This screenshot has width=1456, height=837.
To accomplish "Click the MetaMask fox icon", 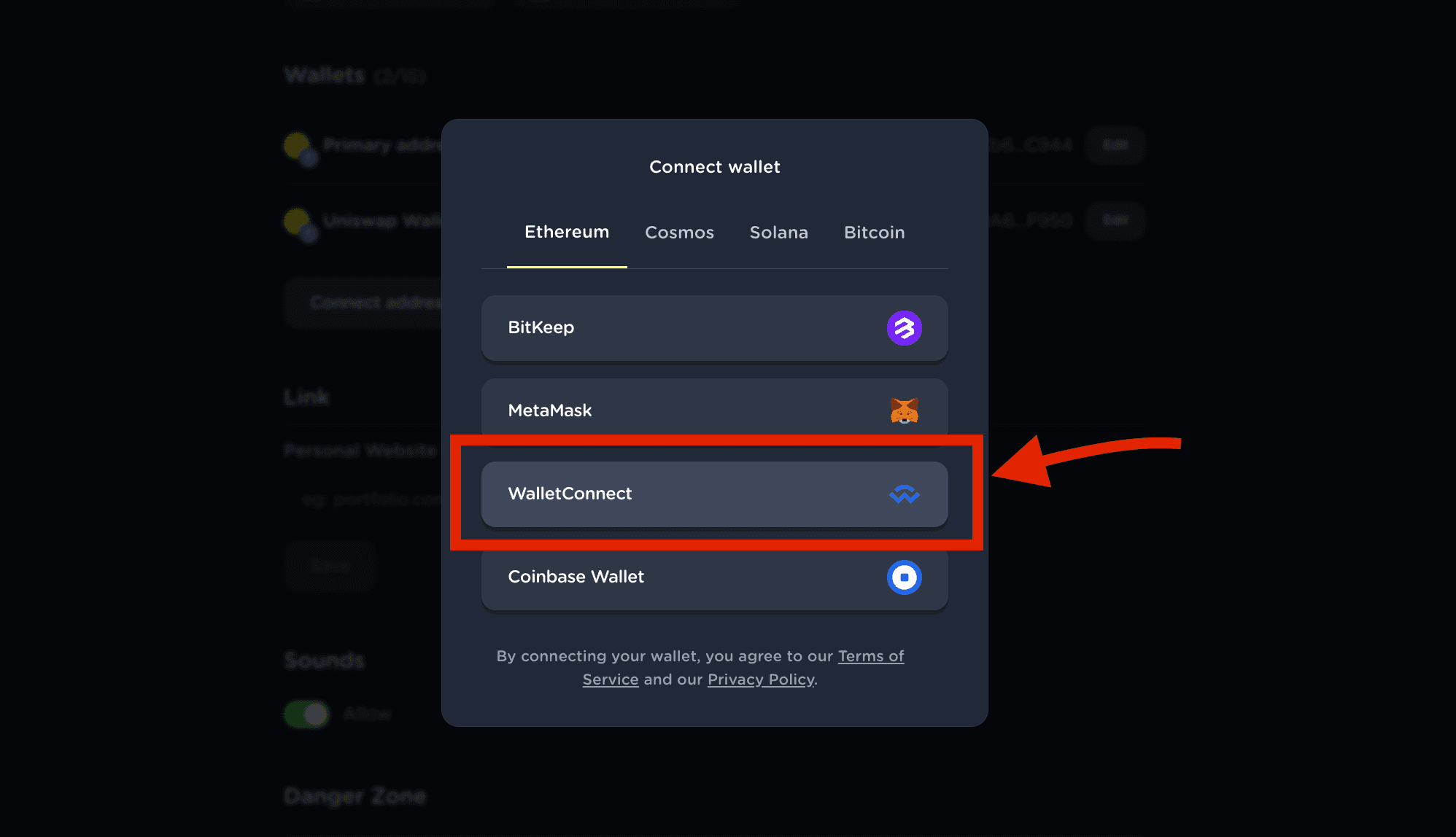I will pyautogui.click(x=905, y=410).
